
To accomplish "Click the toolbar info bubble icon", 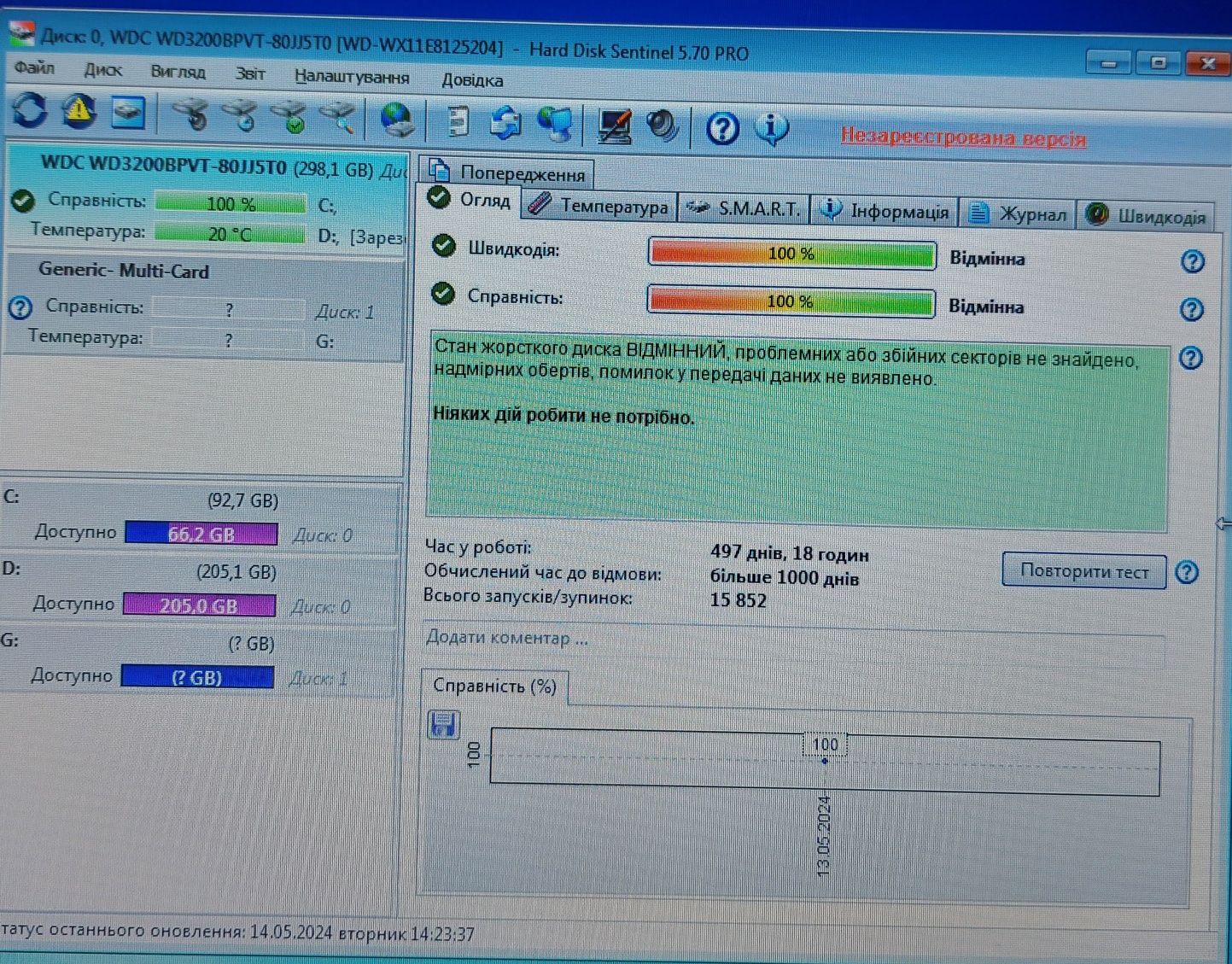I will click(x=771, y=129).
